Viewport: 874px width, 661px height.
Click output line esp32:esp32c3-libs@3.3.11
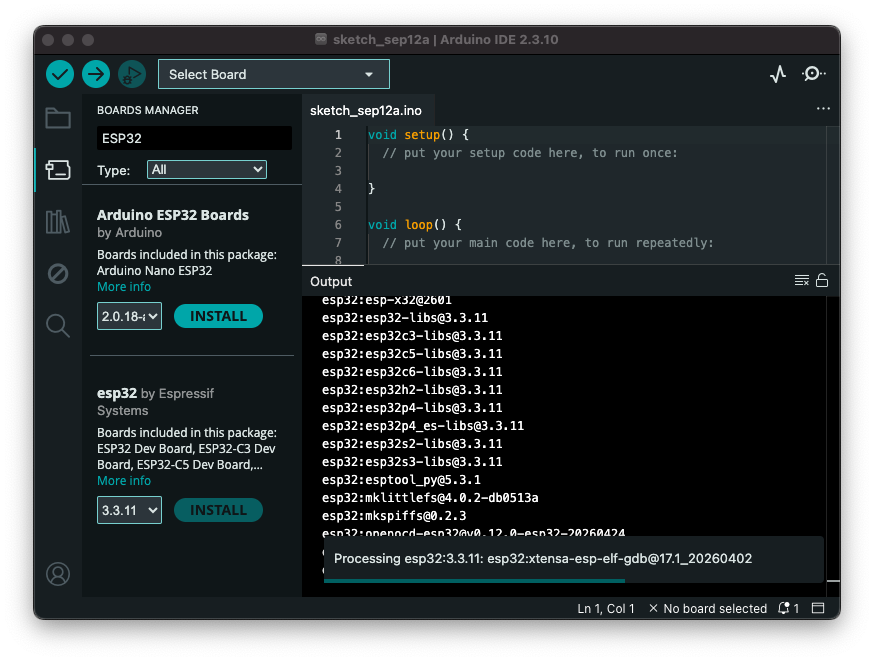412,336
